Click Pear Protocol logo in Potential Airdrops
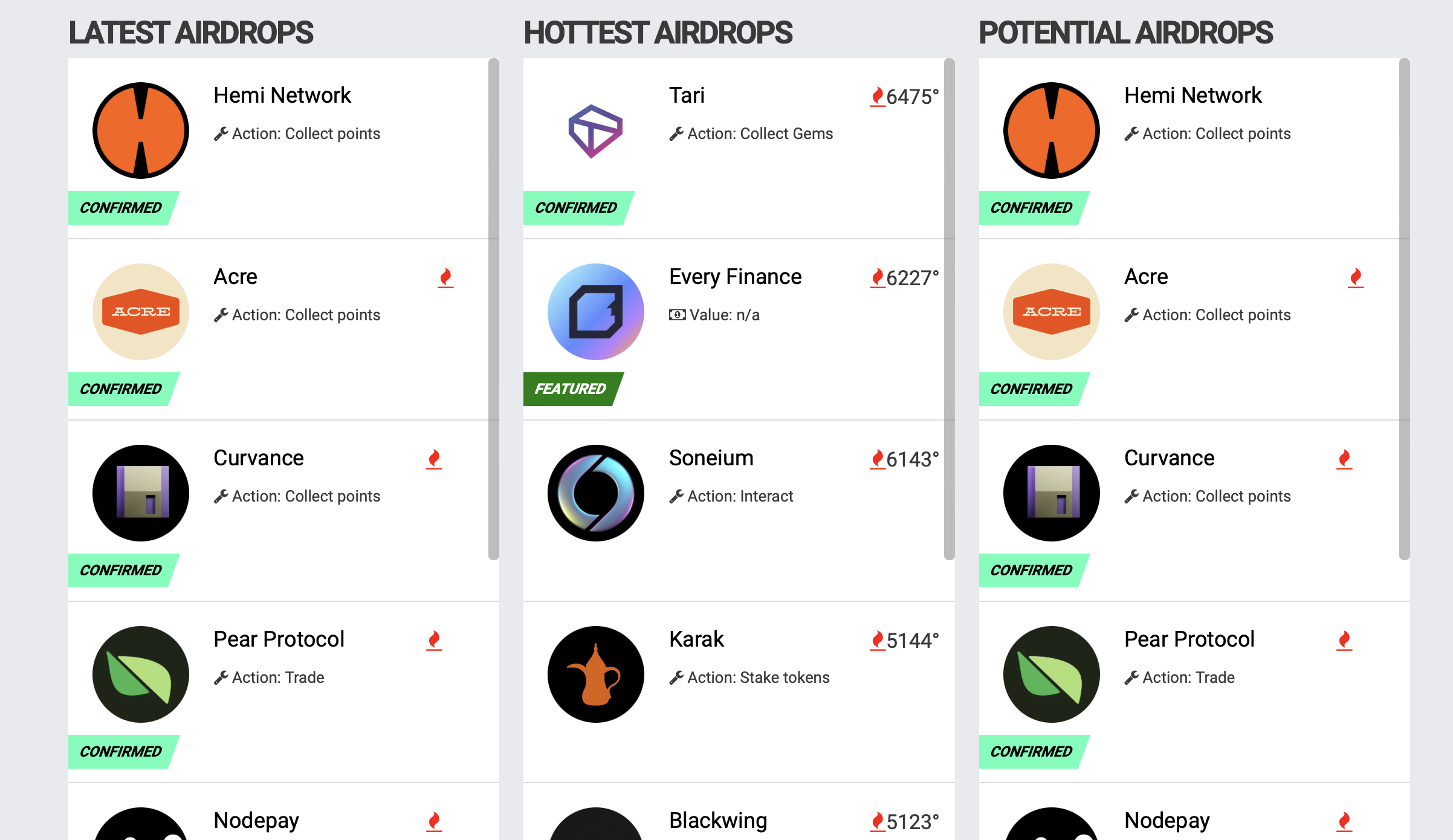The image size is (1453, 840). tap(1051, 674)
